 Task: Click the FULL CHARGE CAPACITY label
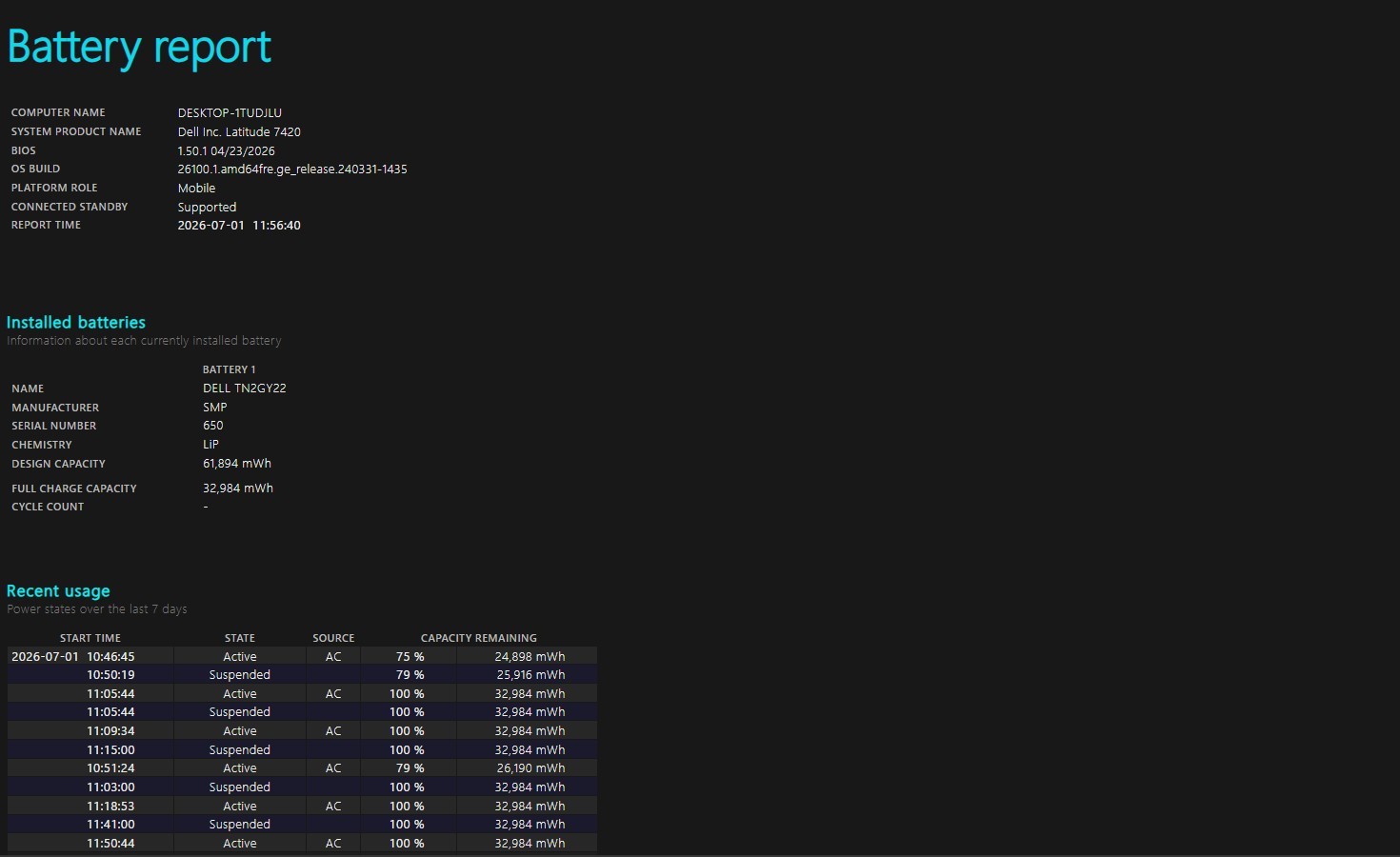(x=74, y=488)
